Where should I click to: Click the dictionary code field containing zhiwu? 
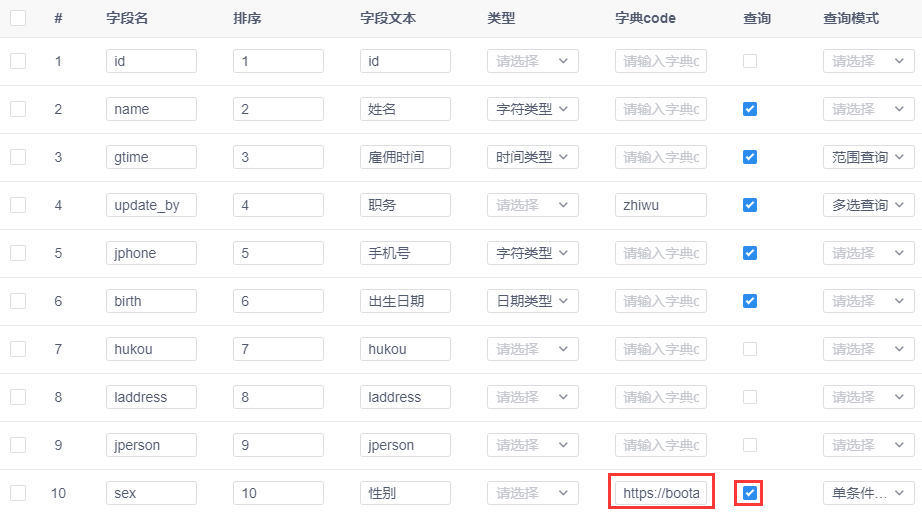coord(661,205)
